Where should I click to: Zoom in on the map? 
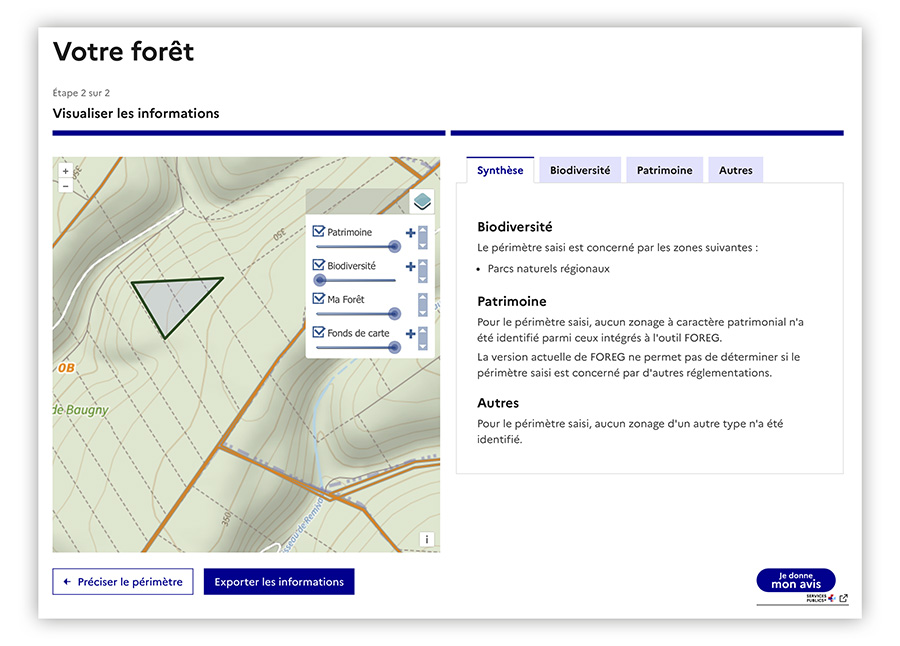66,171
